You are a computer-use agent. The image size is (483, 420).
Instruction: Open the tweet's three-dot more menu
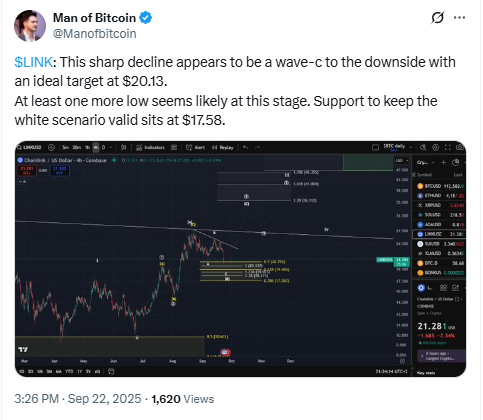460,18
